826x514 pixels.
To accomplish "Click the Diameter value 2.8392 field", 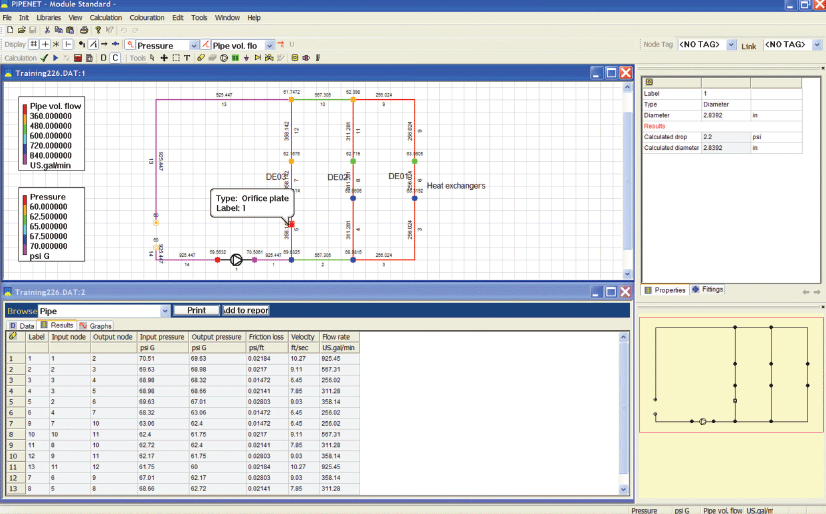I will 725,115.
